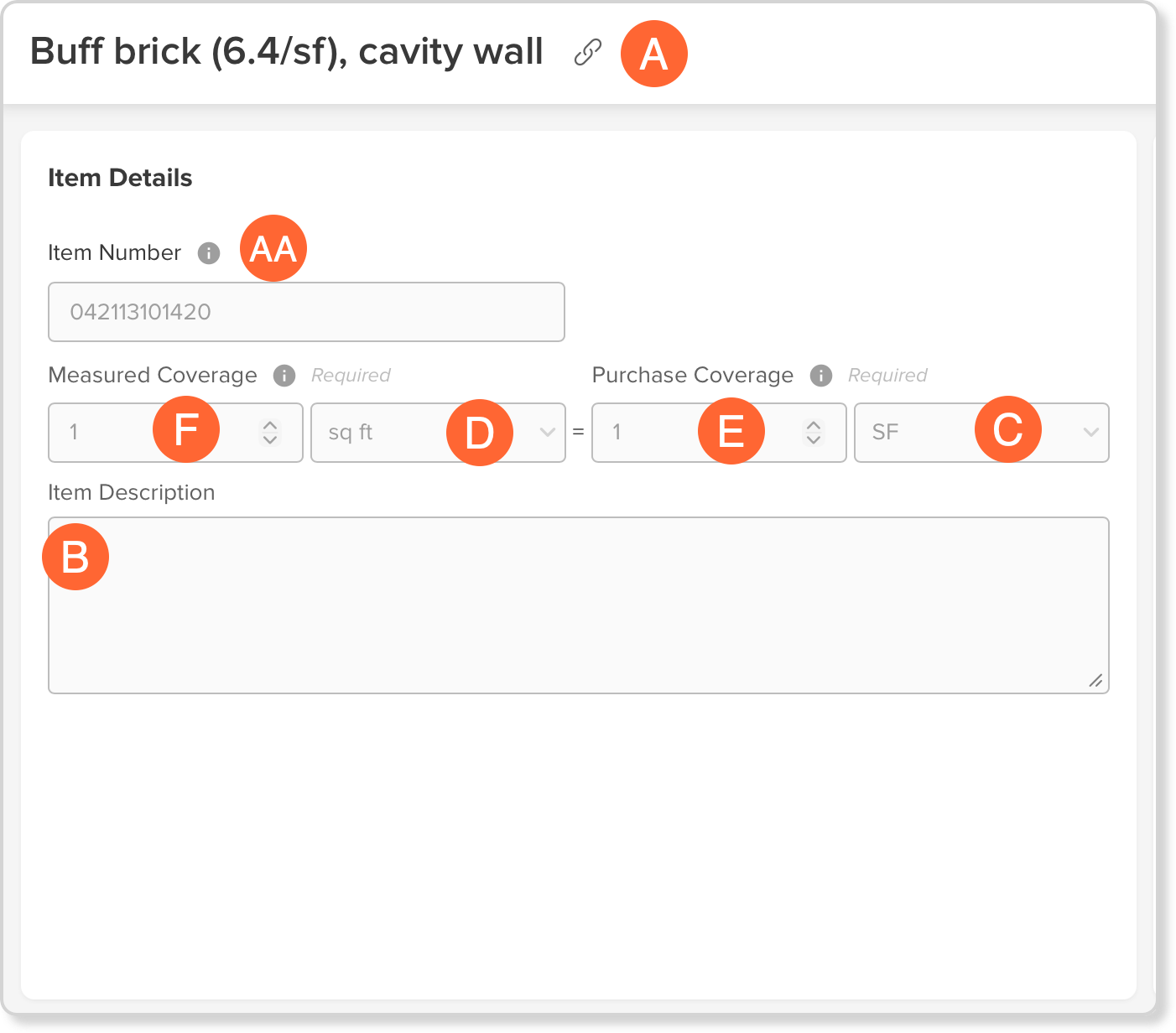The height and width of the screenshot is (1033, 1176).
Task: Click inside the Item Description text area
Action: click(x=579, y=605)
